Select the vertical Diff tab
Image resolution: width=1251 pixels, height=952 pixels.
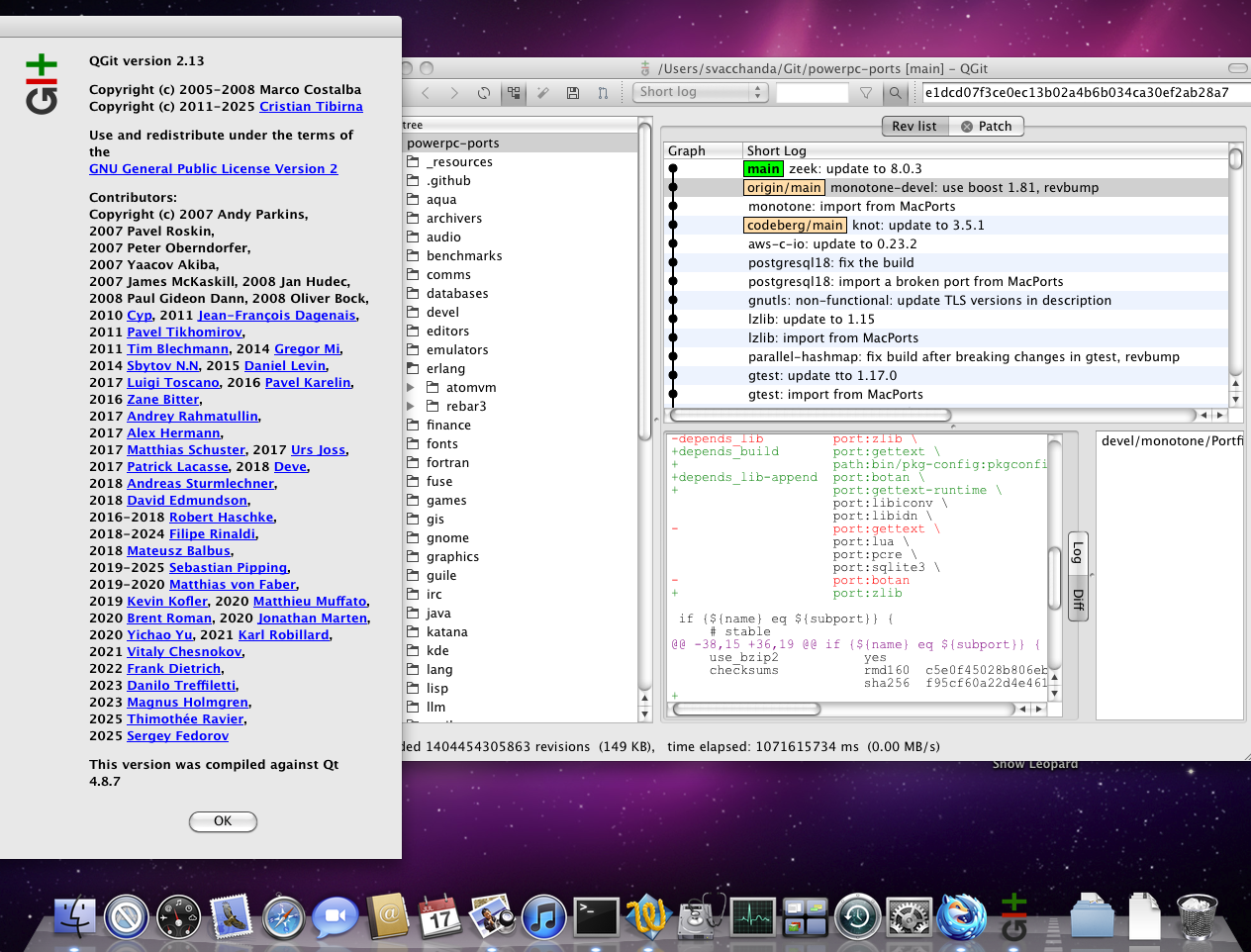tap(1078, 599)
